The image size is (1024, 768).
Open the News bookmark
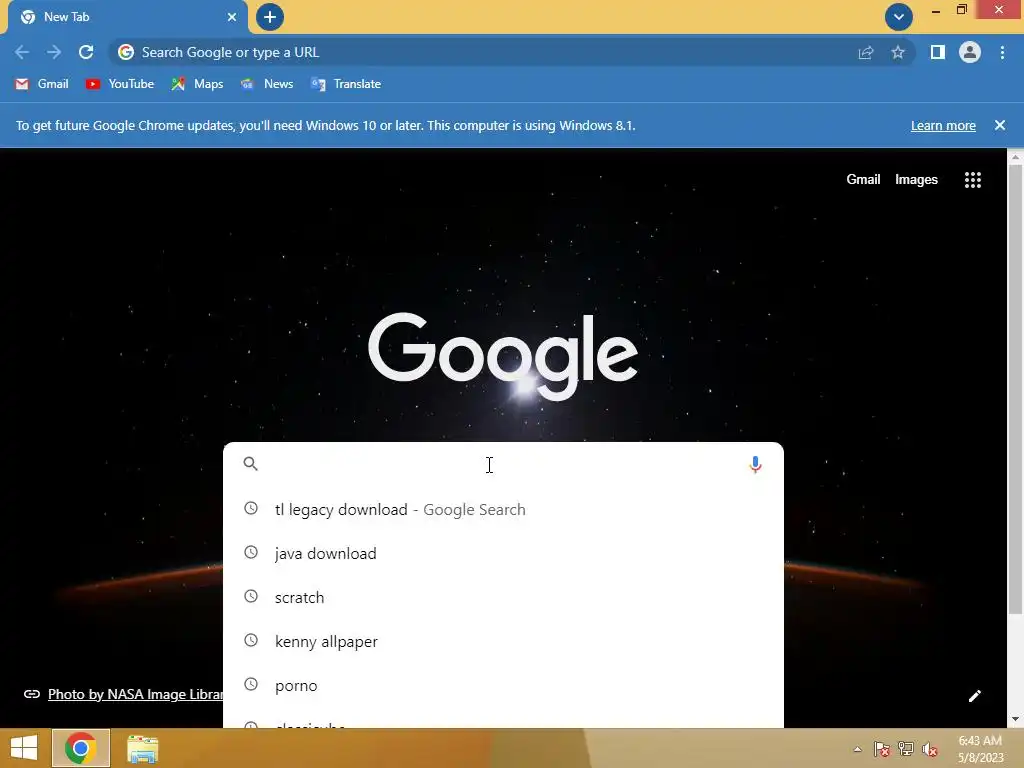(x=267, y=84)
